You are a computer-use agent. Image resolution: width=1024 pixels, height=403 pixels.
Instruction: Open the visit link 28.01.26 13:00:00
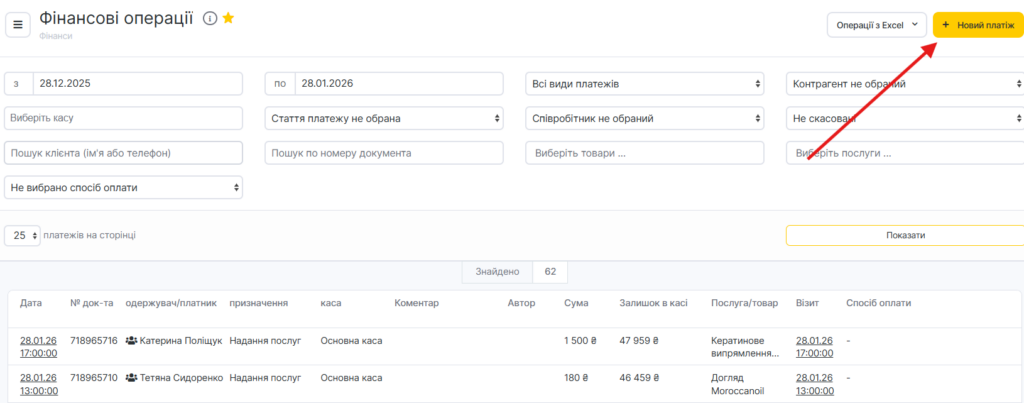coord(814,383)
